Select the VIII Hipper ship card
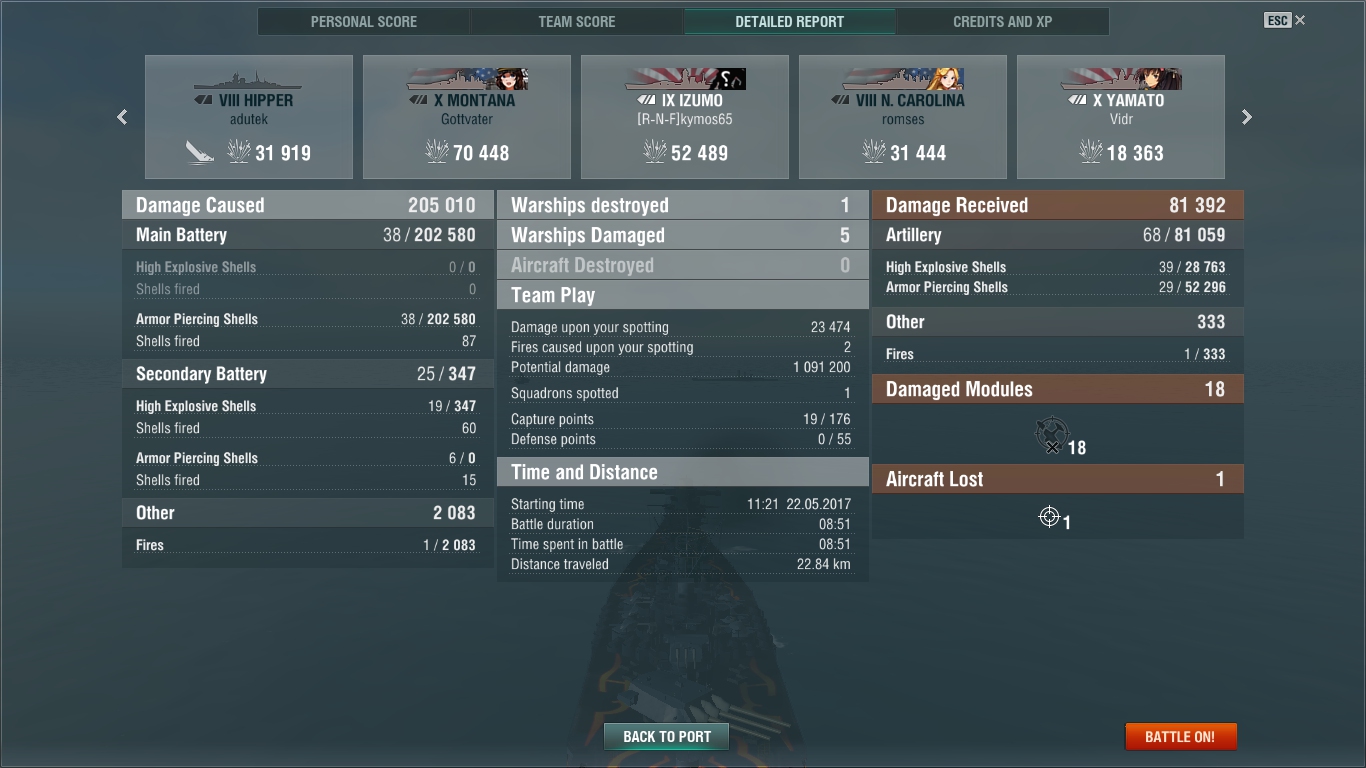The image size is (1366, 768). (x=249, y=117)
